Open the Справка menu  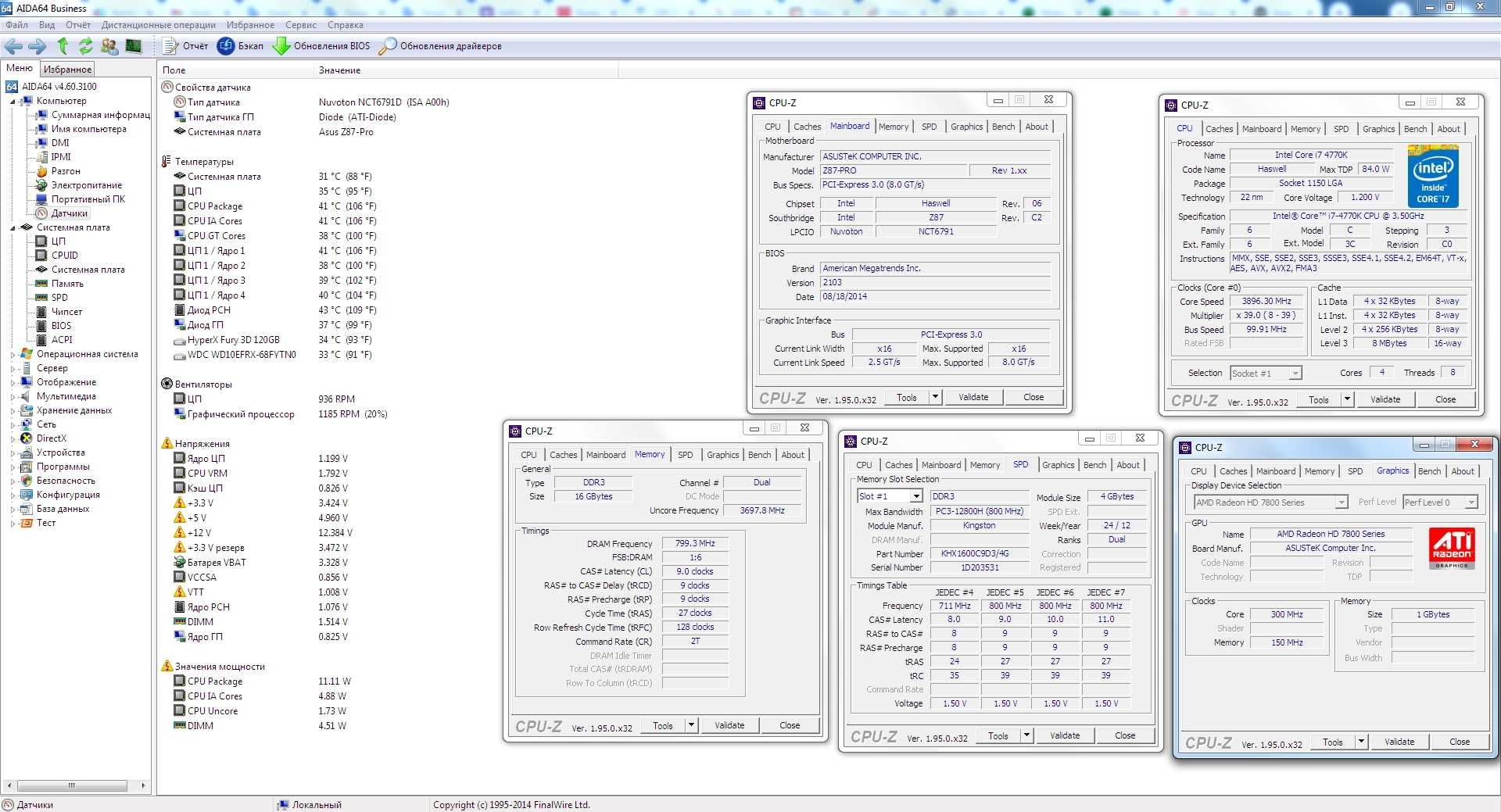345,25
